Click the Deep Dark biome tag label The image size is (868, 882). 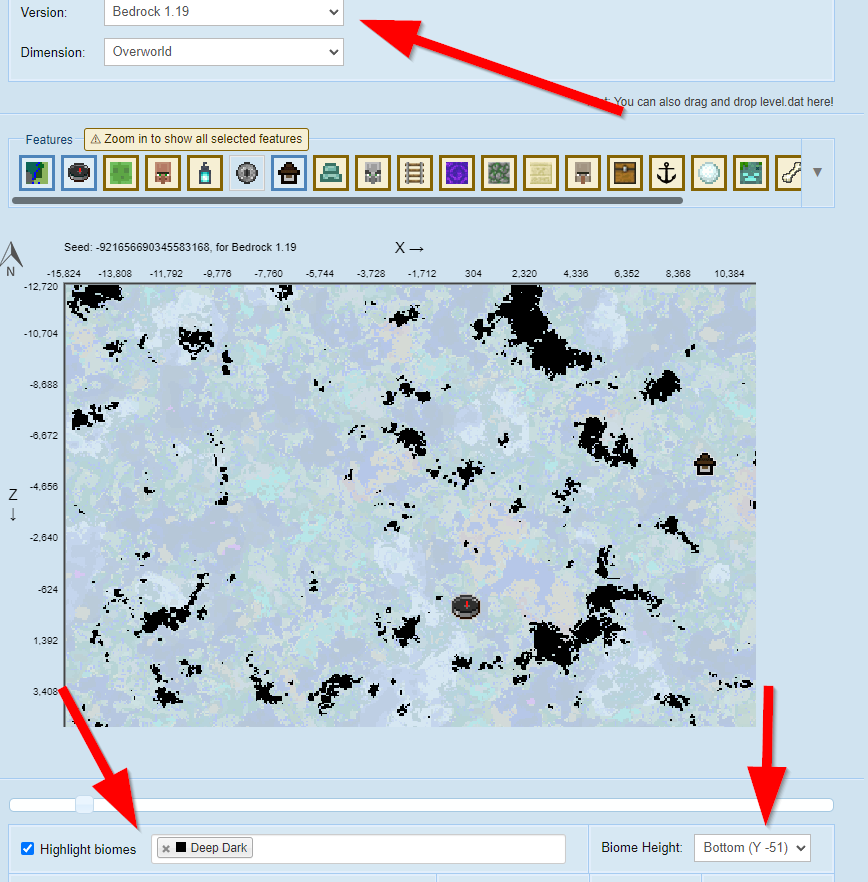(219, 848)
